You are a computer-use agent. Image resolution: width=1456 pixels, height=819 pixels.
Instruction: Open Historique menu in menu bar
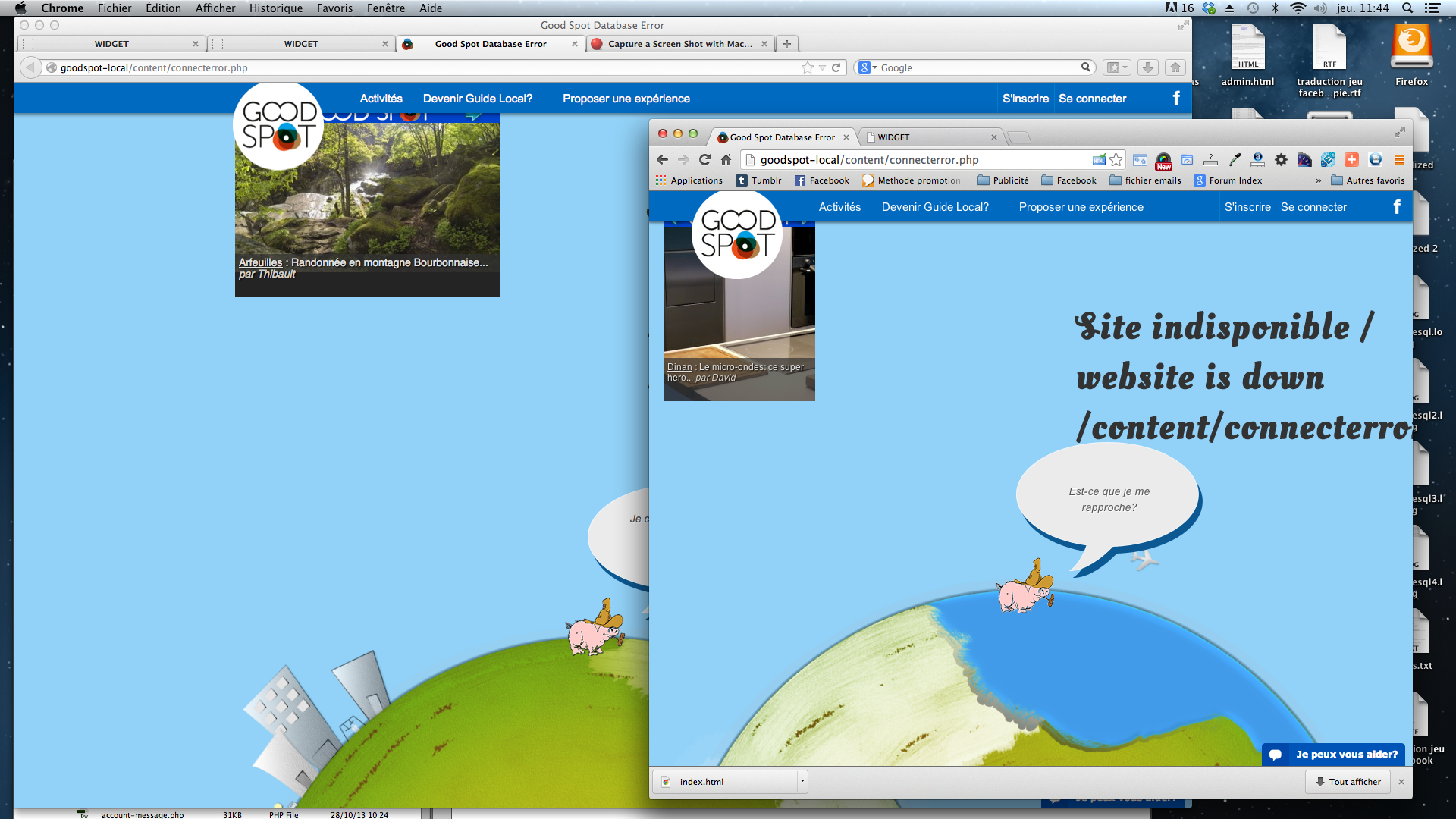point(276,8)
